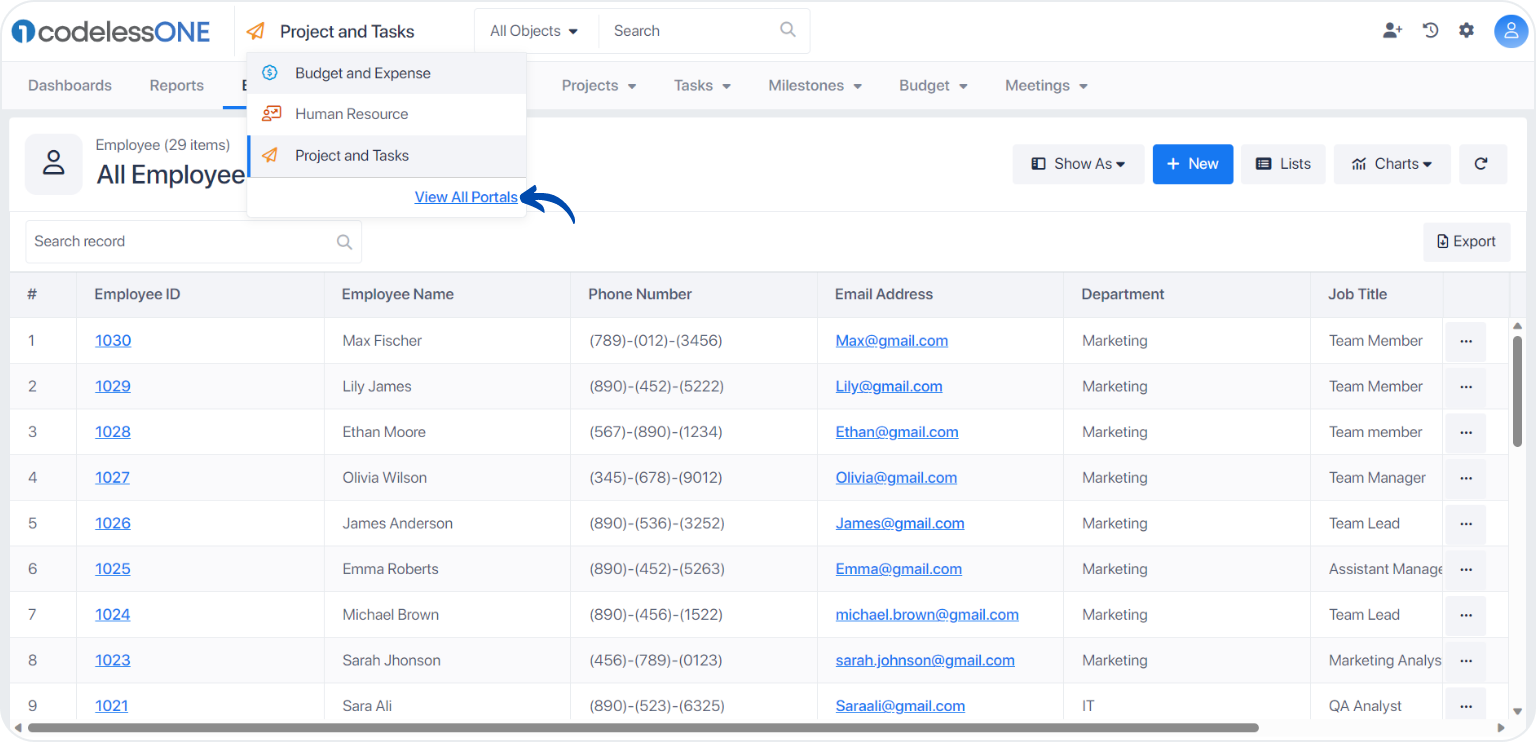Screen dimensions: 1536x742
Task: Open row actions menu for Max Fischer
Action: point(1466,341)
